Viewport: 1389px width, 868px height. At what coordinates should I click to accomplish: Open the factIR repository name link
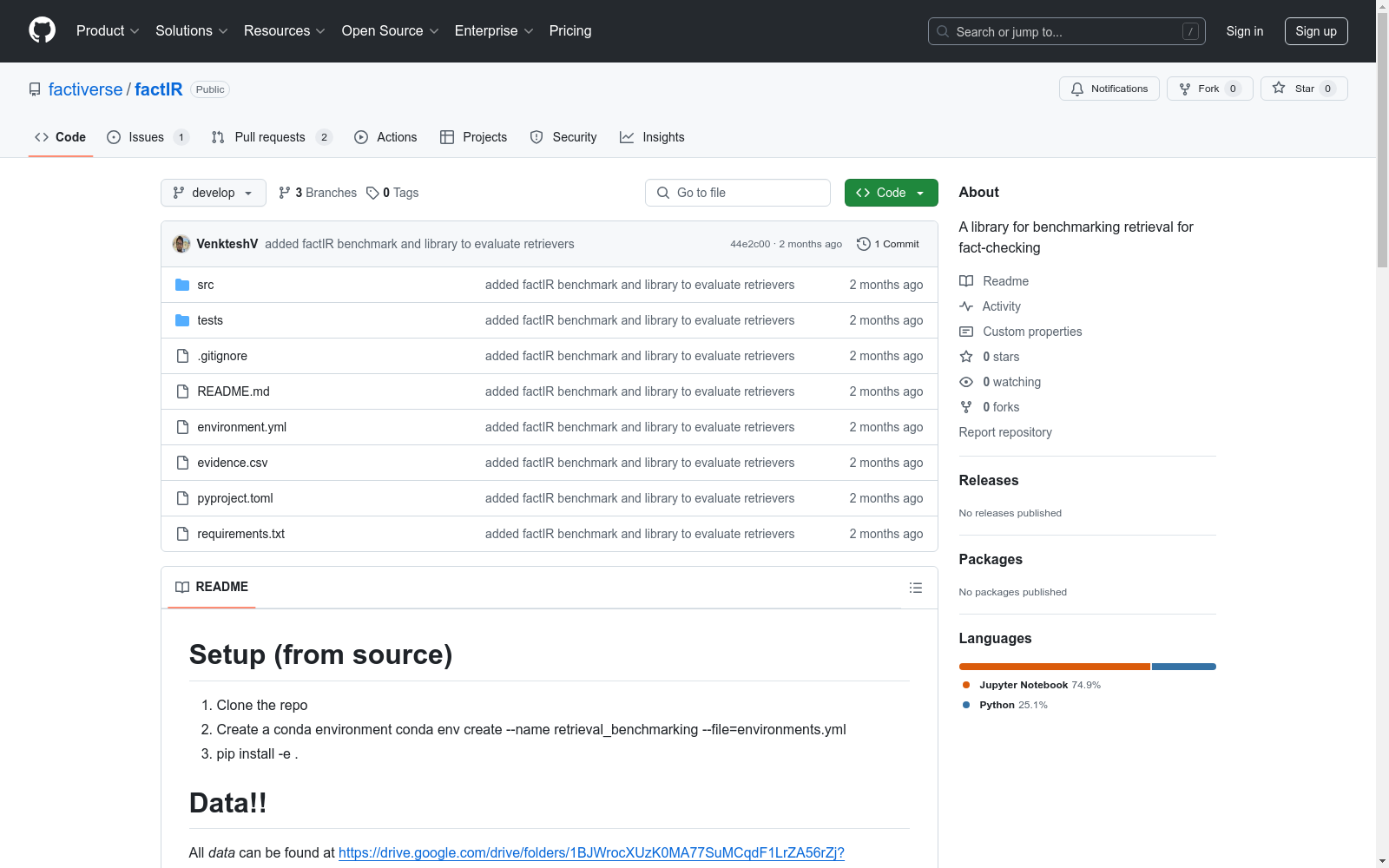click(x=159, y=89)
